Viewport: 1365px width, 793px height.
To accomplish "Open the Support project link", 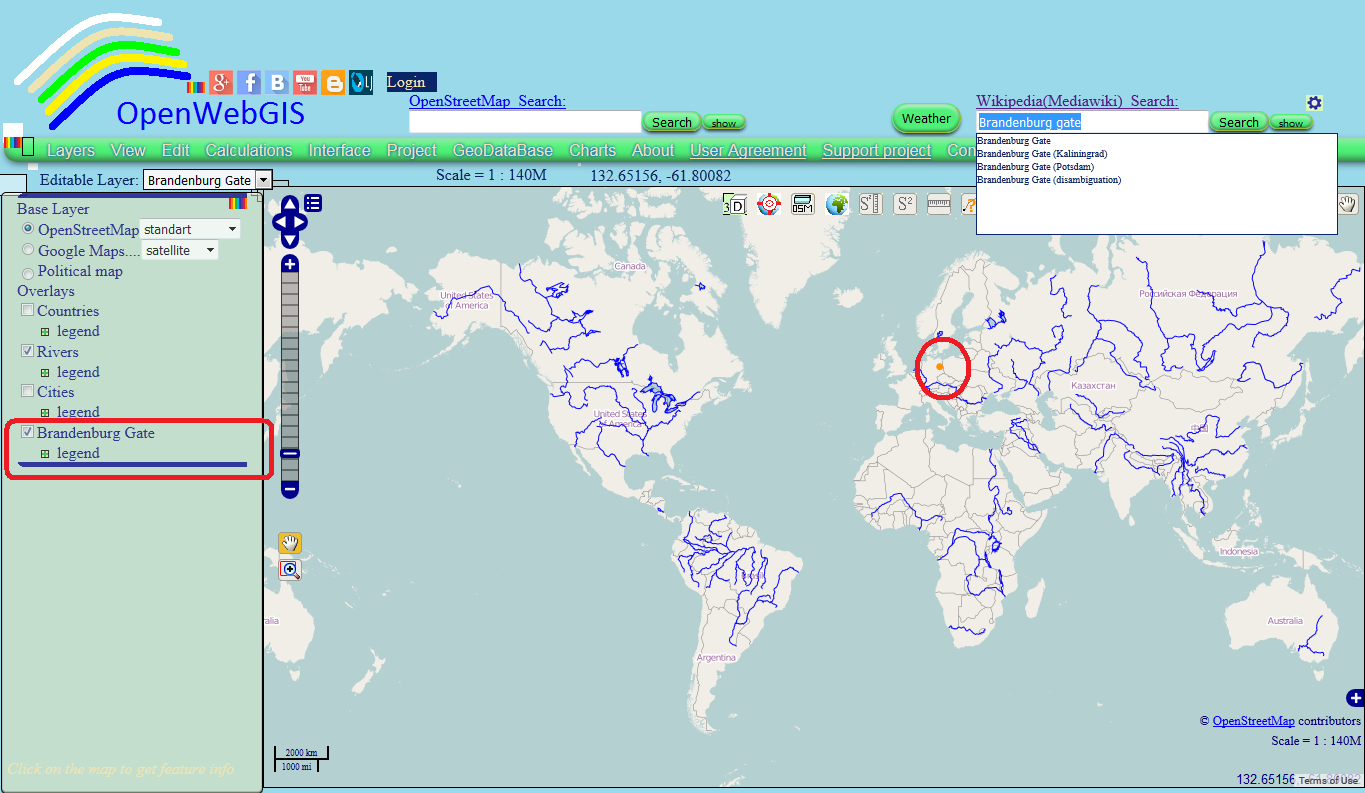I will click(x=875, y=150).
